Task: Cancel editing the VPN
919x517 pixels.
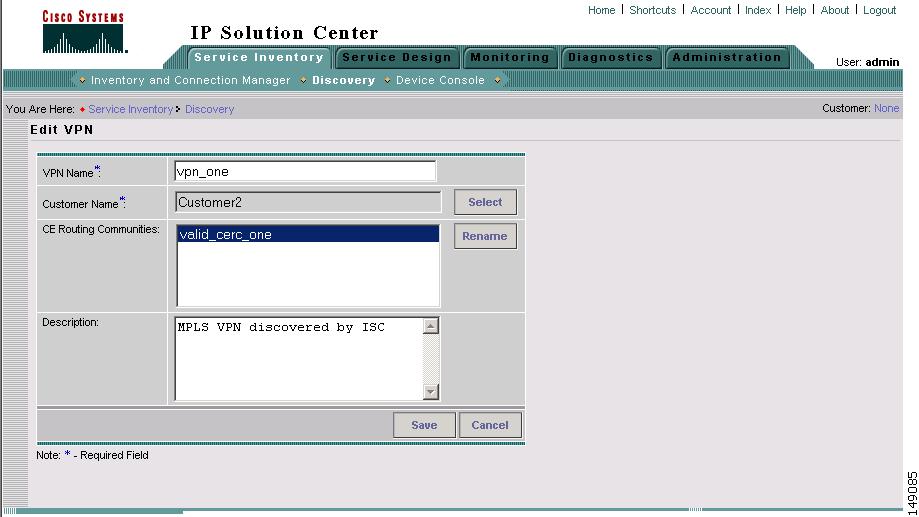Action: click(490, 425)
